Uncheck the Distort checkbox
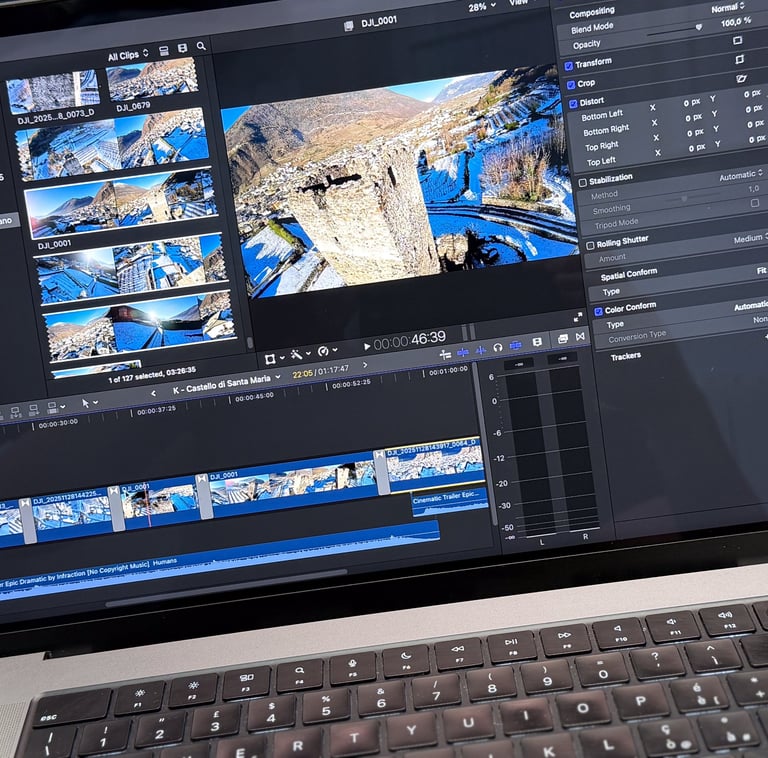This screenshot has width=768, height=758. 573,104
